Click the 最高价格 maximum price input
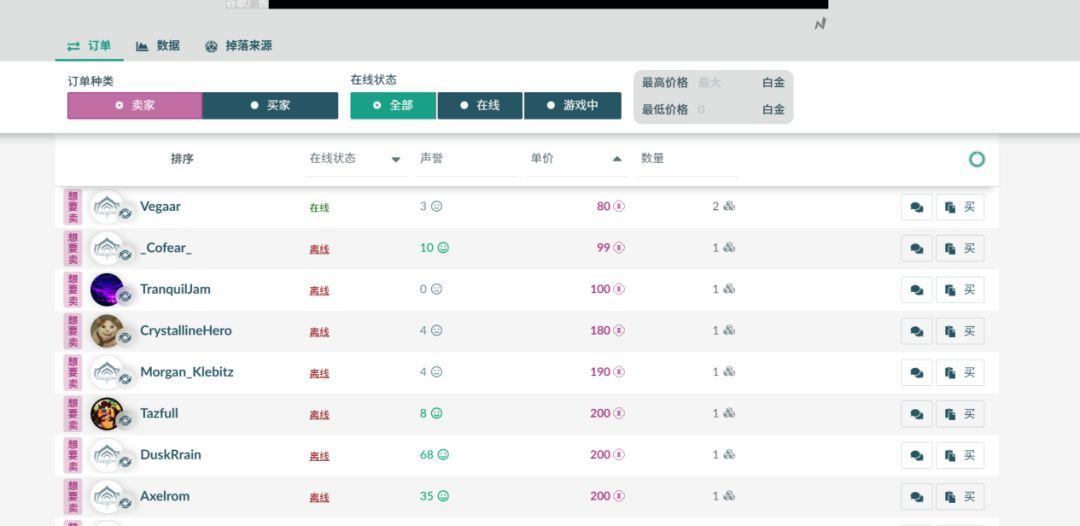 [725, 83]
